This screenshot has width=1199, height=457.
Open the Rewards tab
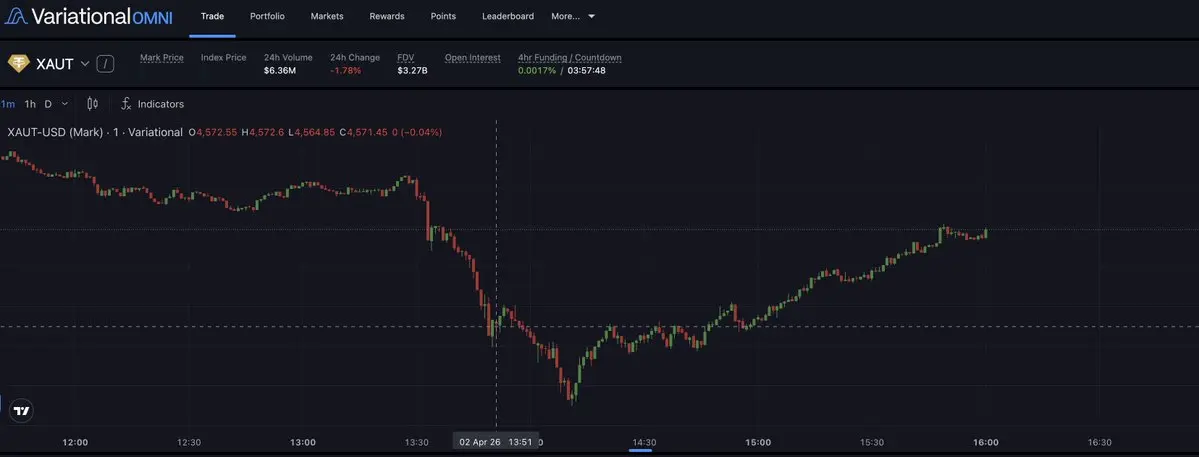387,16
